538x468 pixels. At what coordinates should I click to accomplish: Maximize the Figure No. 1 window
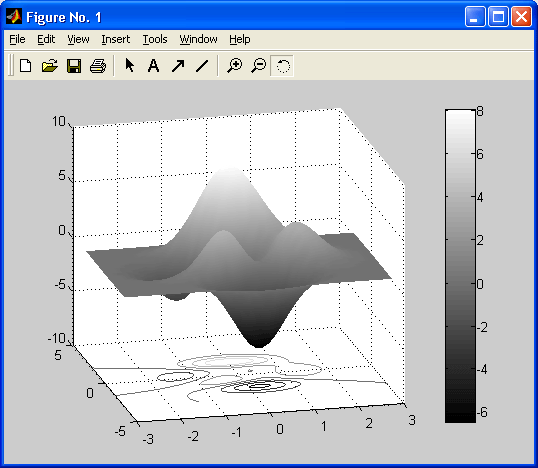pos(498,16)
